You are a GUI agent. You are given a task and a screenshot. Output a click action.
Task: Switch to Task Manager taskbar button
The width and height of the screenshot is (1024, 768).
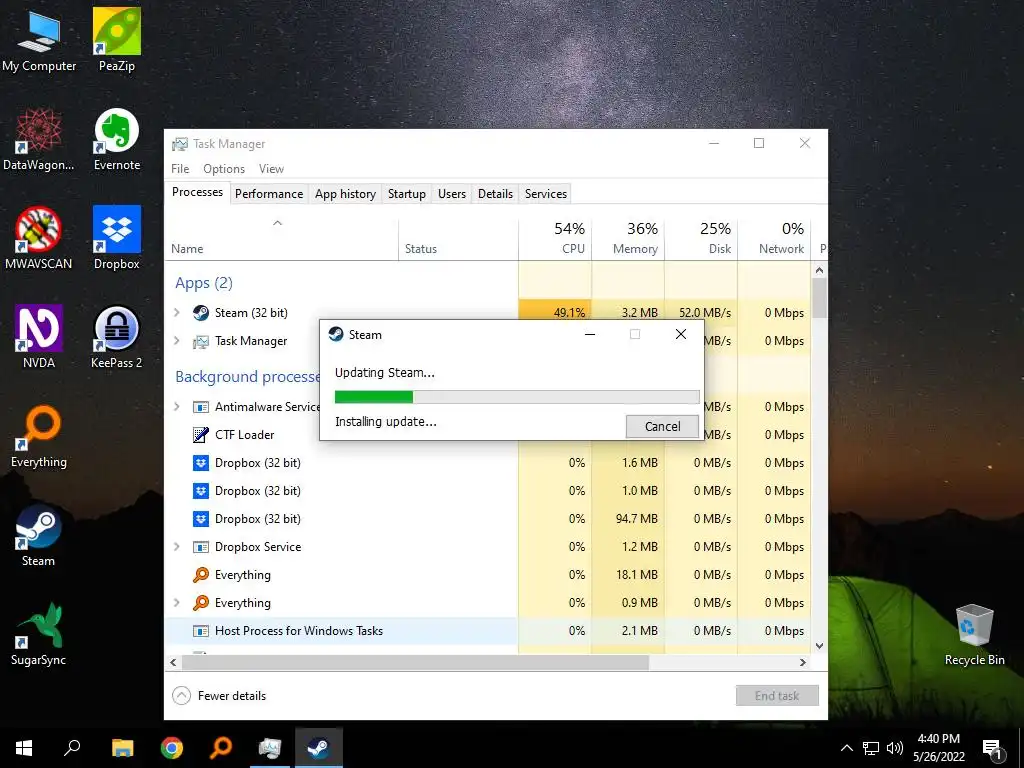(x=270, y=747)
